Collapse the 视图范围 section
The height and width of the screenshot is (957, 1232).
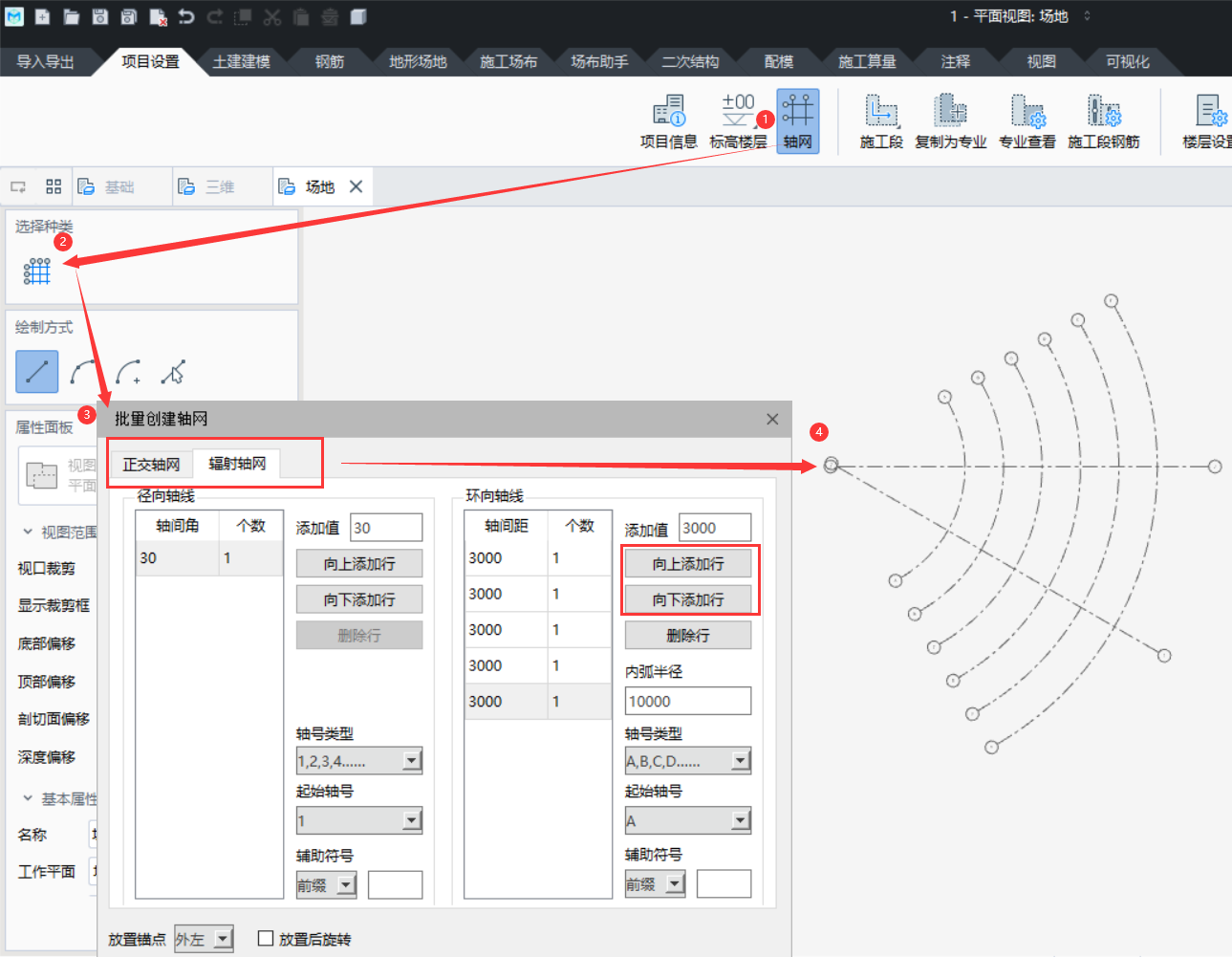(28, 532)
